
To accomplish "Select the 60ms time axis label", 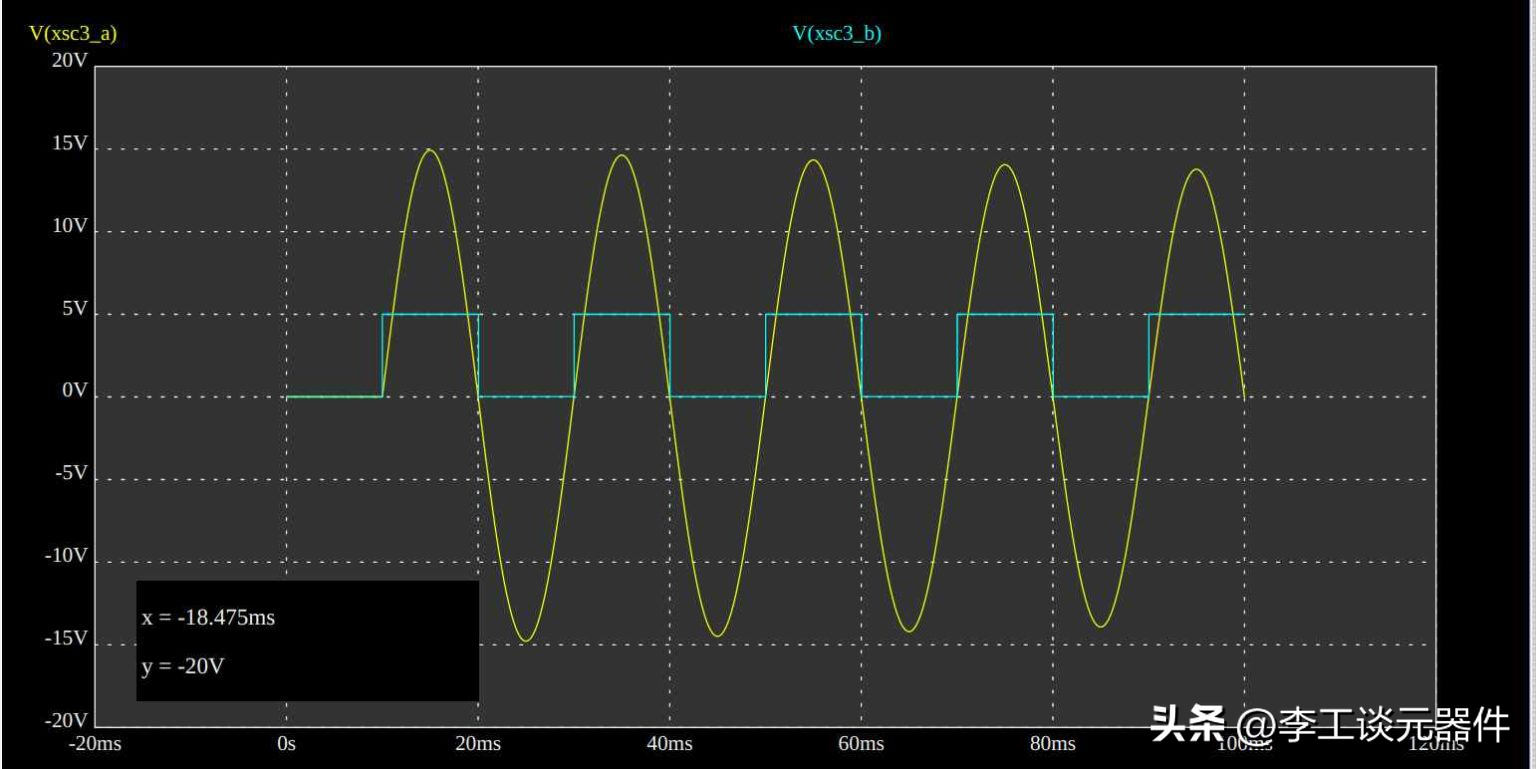I will 861,744.
